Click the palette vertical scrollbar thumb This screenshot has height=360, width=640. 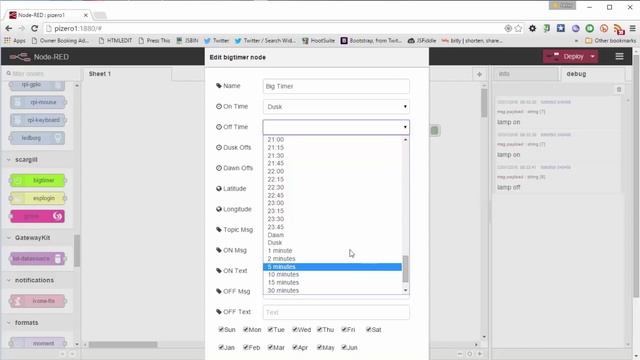[77, 251]
